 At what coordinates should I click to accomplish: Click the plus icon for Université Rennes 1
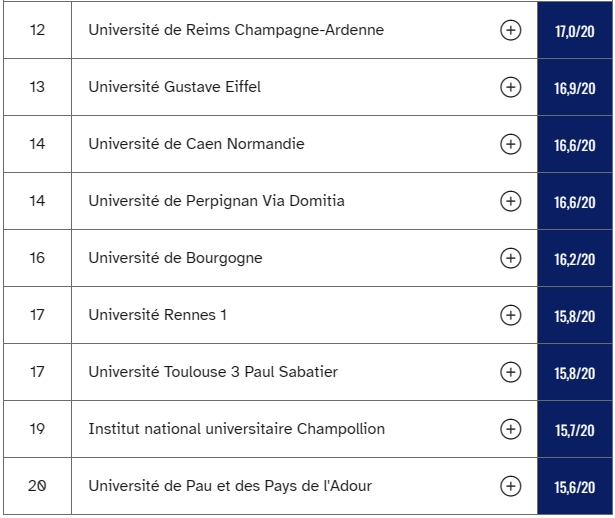point(510,315)
